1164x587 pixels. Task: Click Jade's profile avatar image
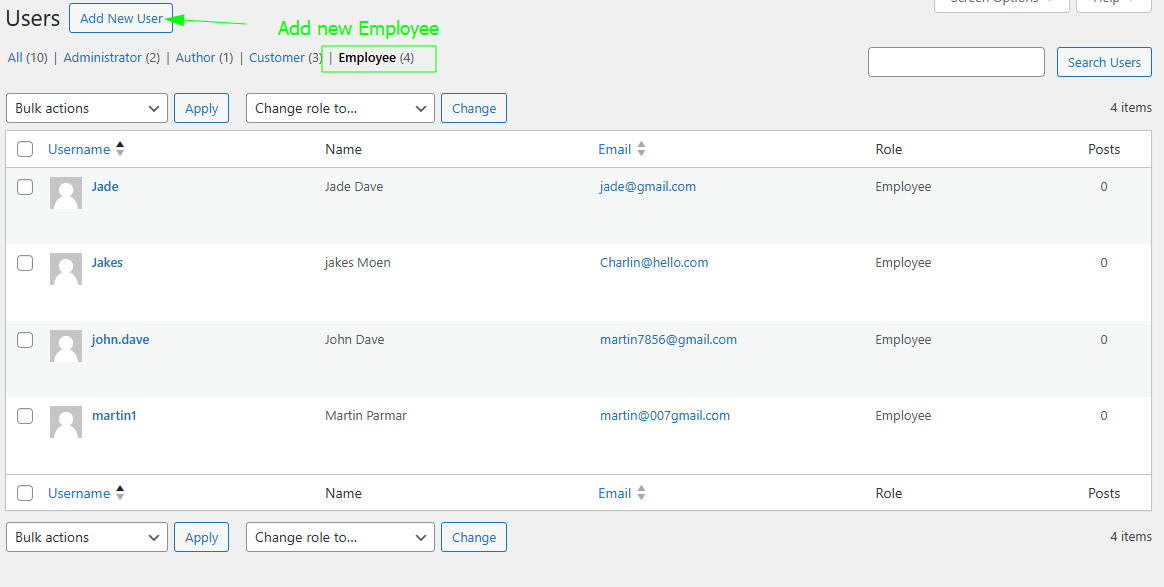point(65,192)
